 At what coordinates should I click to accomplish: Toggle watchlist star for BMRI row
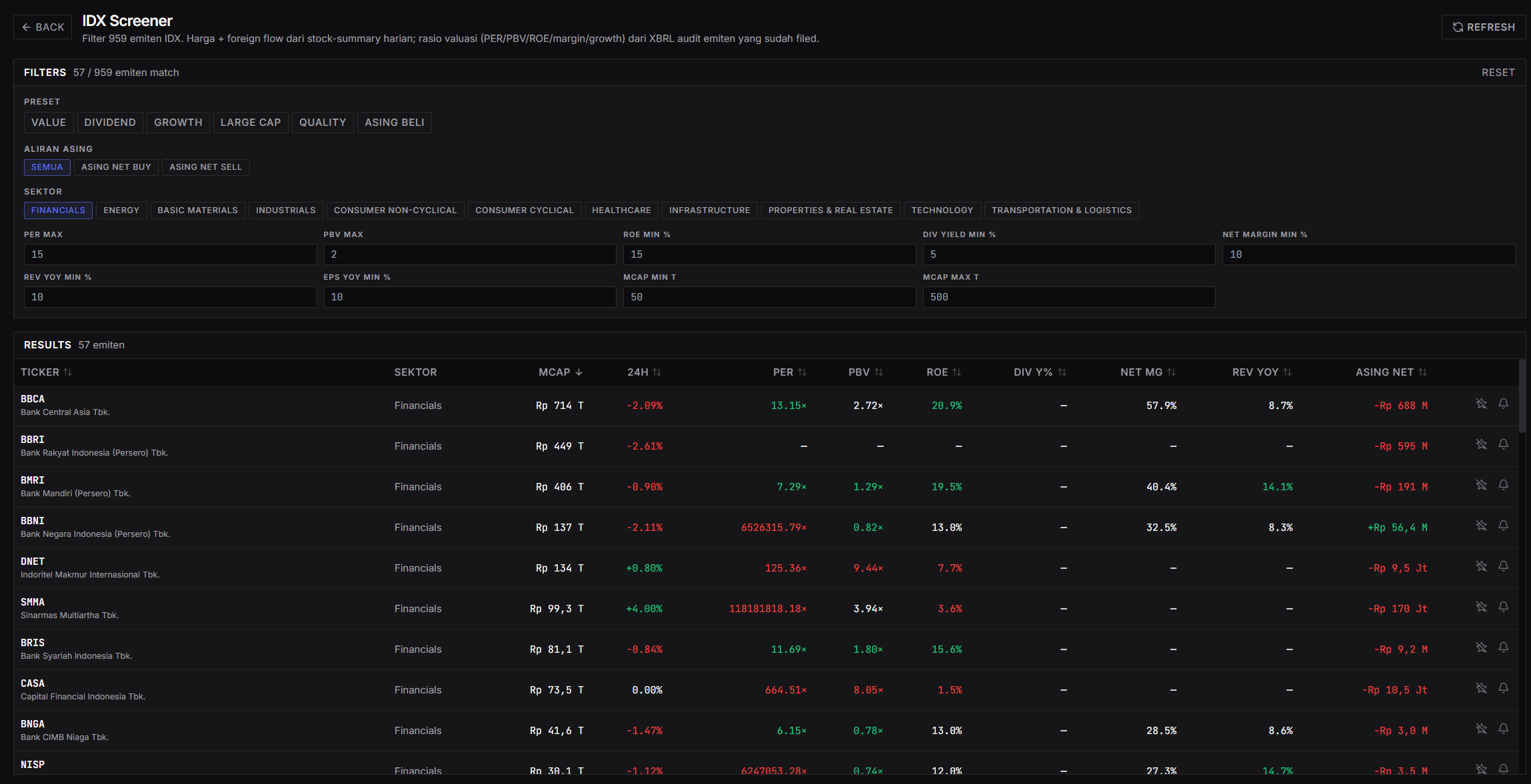pyautogui.click(x=1481, y=485)
